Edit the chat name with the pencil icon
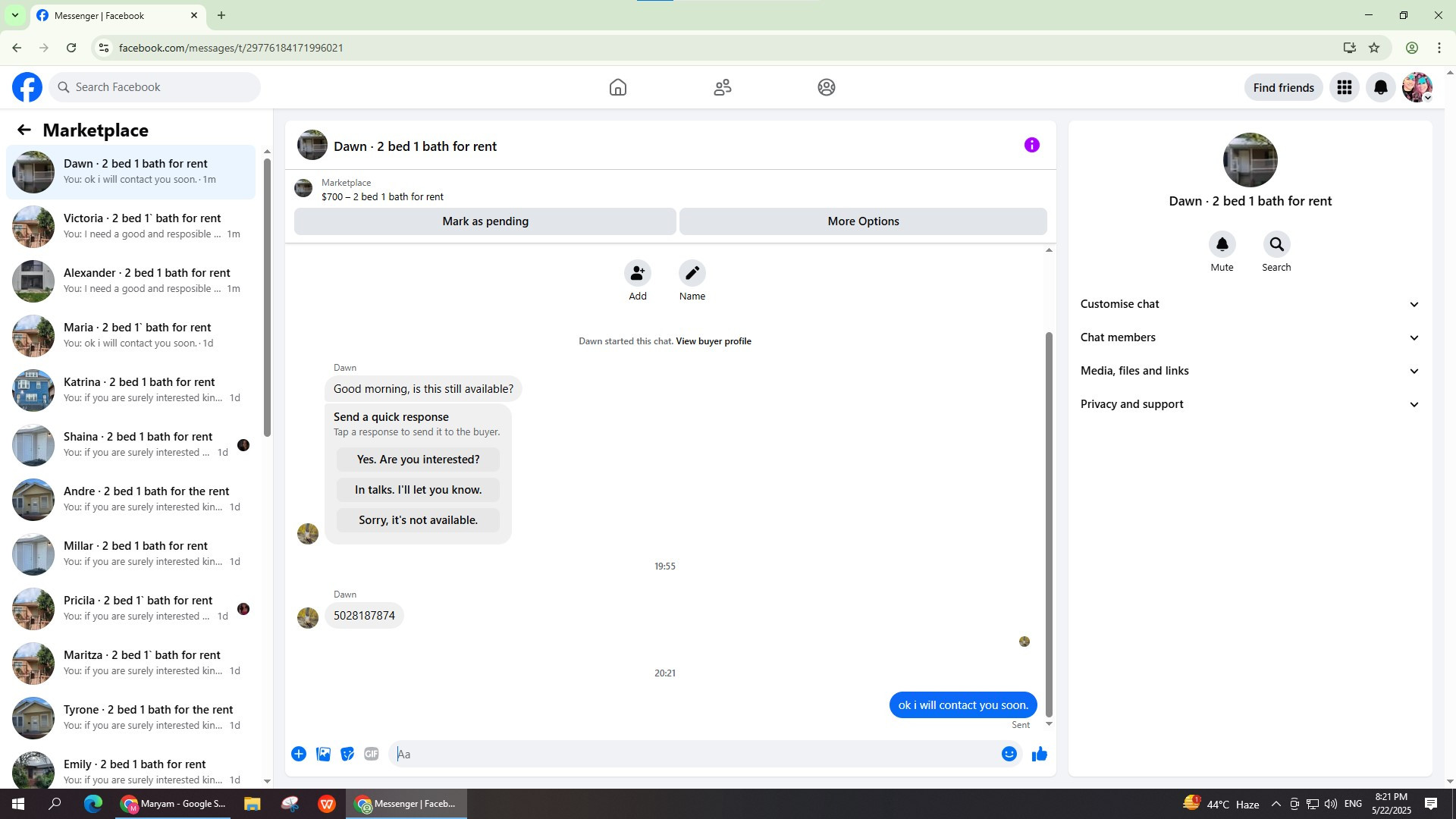The height and width of the screenshot is (819, 1456). coord(692,273)
